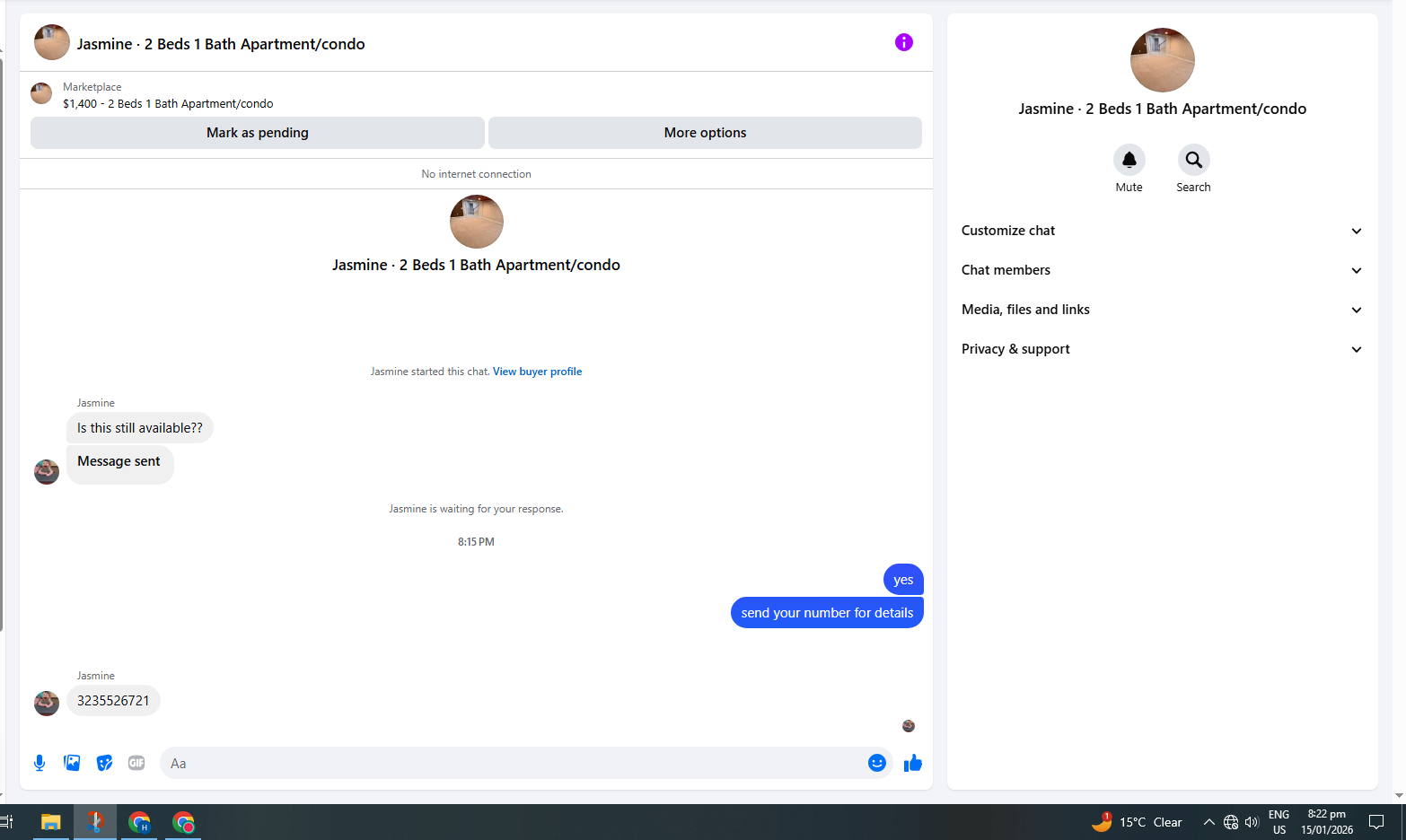
Task: Choose a sticker from the sticker icon
Action: [104, 763]
